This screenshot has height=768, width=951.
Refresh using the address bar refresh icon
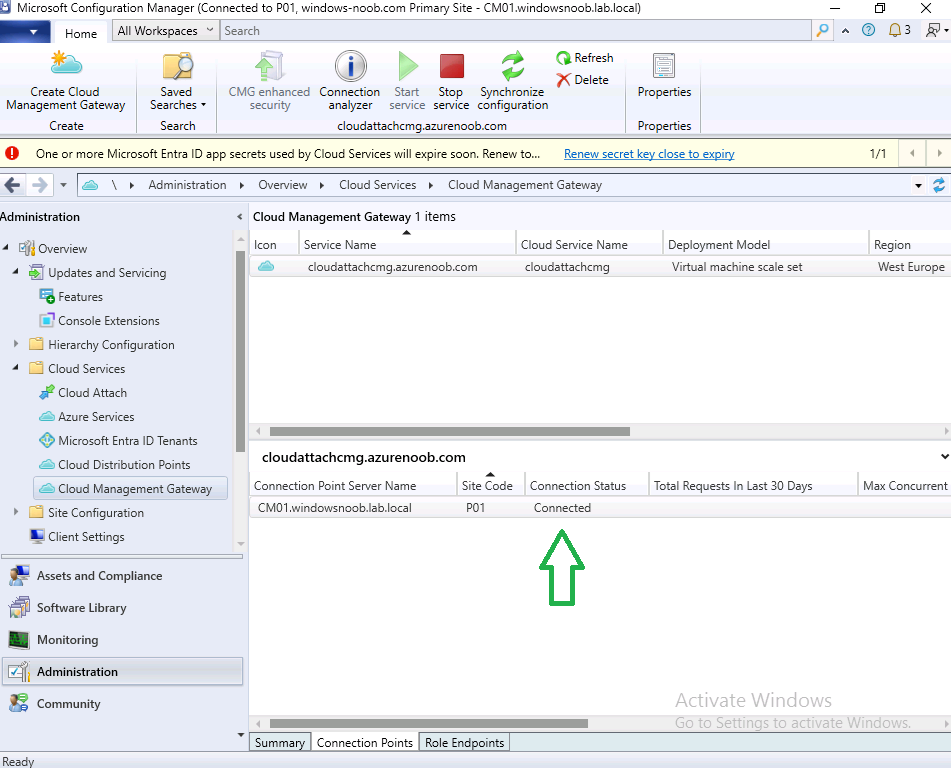coord(939,185)
